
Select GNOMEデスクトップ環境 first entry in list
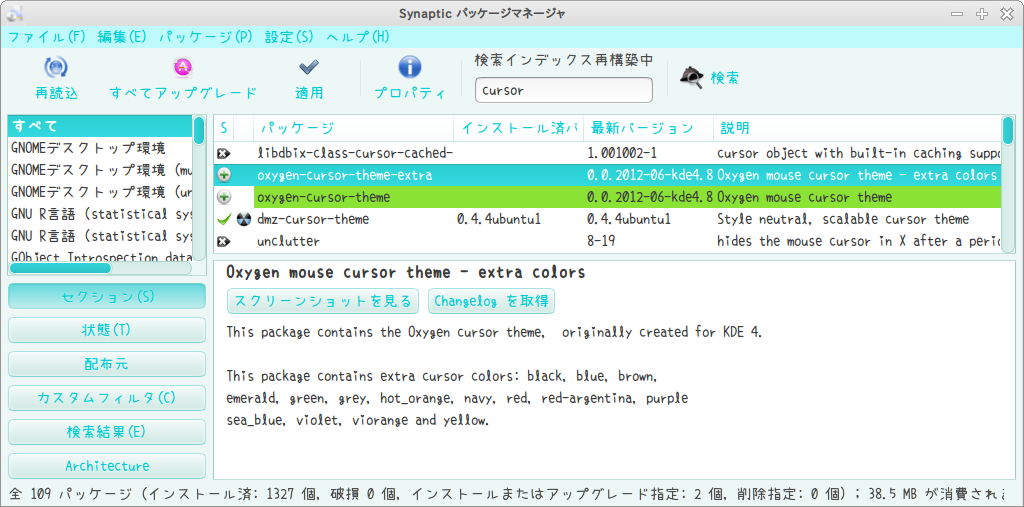101,148
